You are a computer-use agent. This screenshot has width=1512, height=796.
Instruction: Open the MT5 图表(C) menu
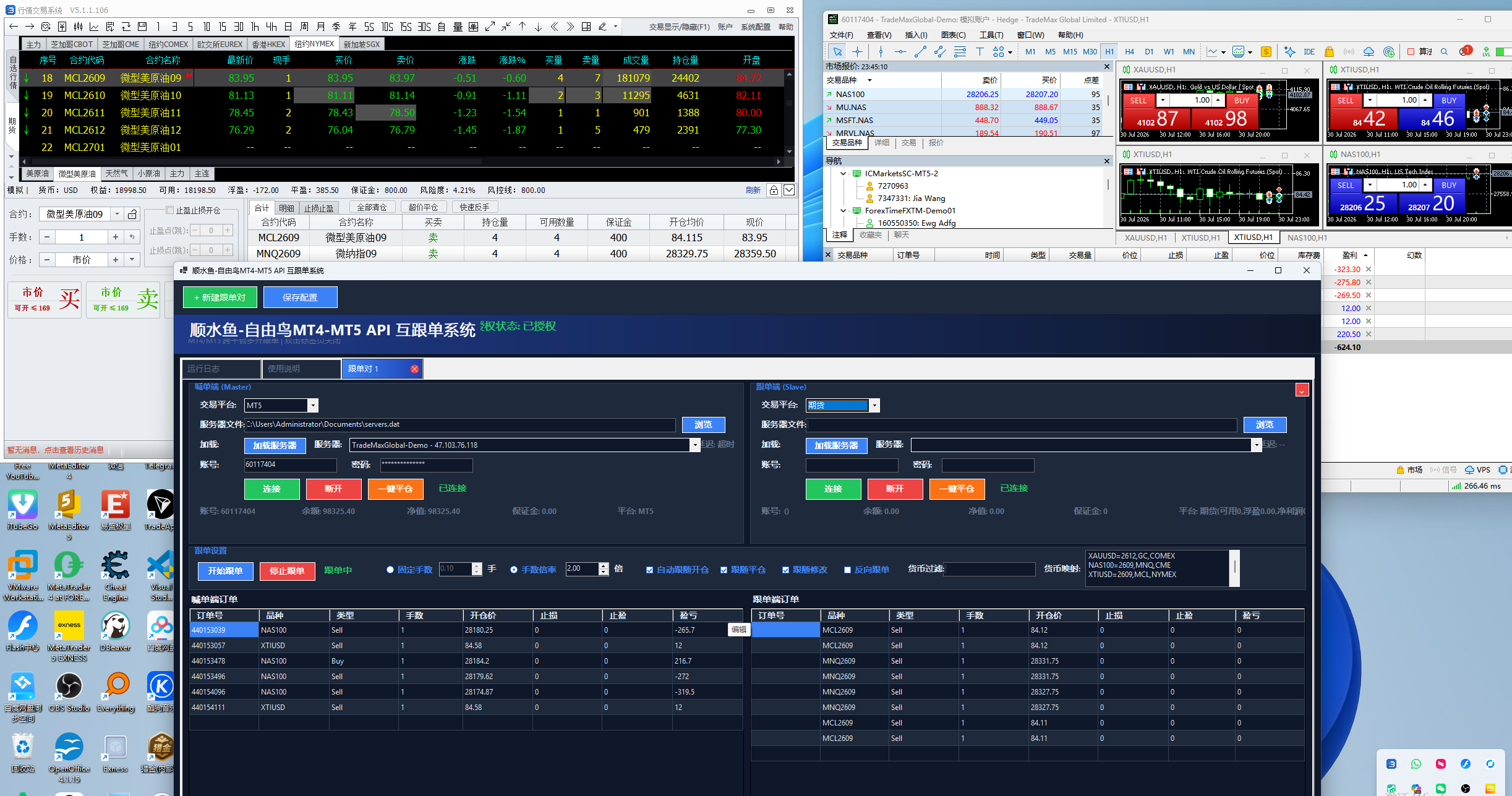click(x=953, y=35)
